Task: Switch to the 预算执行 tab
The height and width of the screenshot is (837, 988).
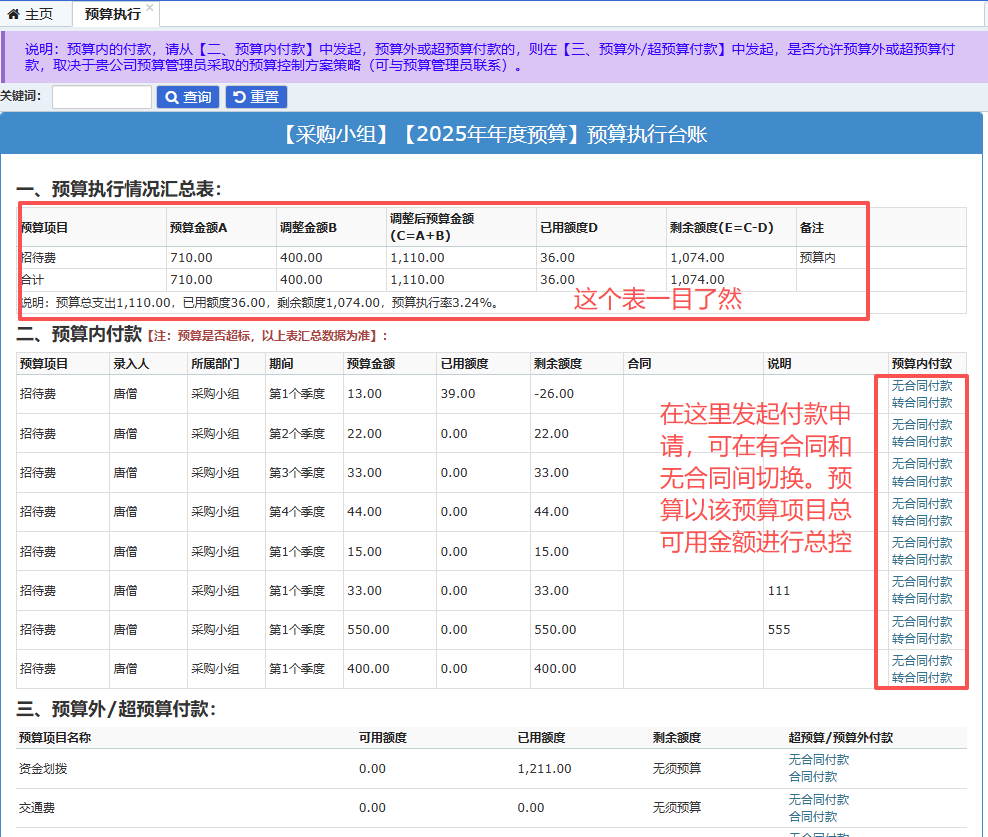Action: 112,14
